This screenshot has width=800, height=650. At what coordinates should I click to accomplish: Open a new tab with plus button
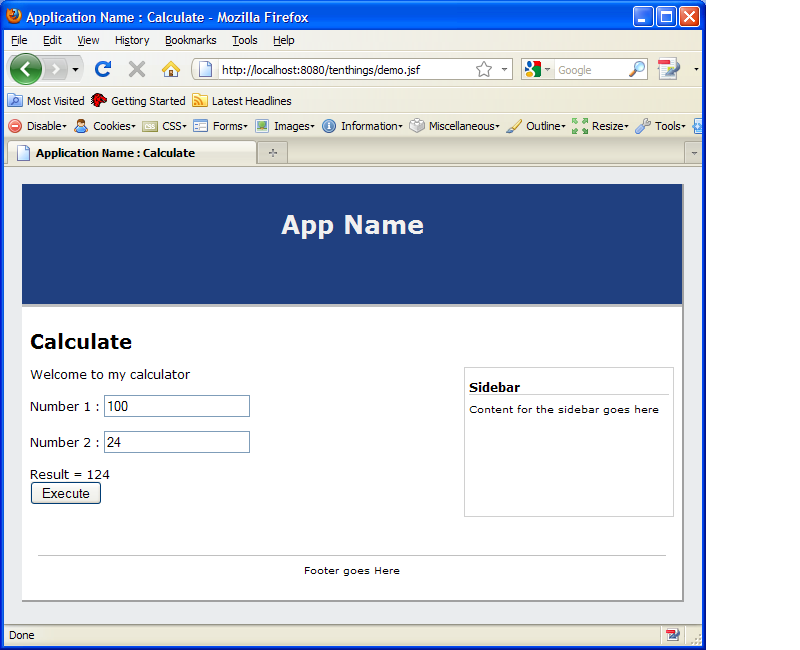click(273, 153)
